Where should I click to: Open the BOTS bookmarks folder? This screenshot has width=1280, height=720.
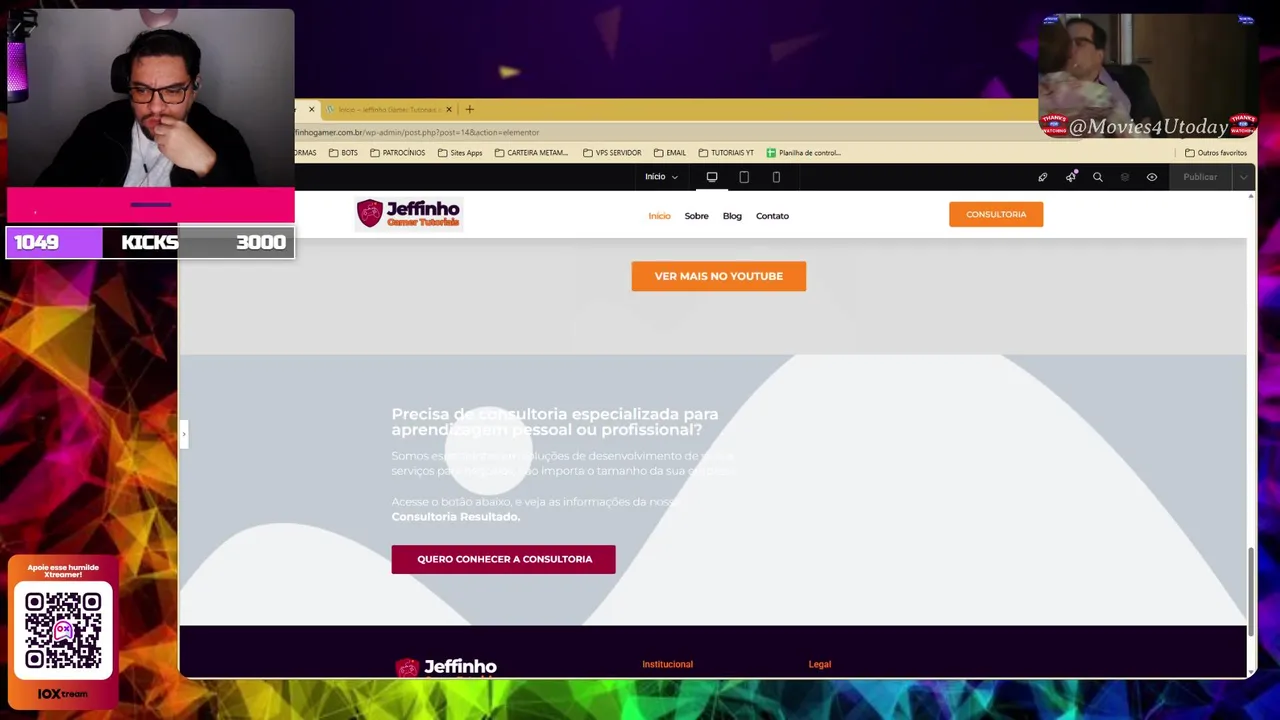(343, 153)
